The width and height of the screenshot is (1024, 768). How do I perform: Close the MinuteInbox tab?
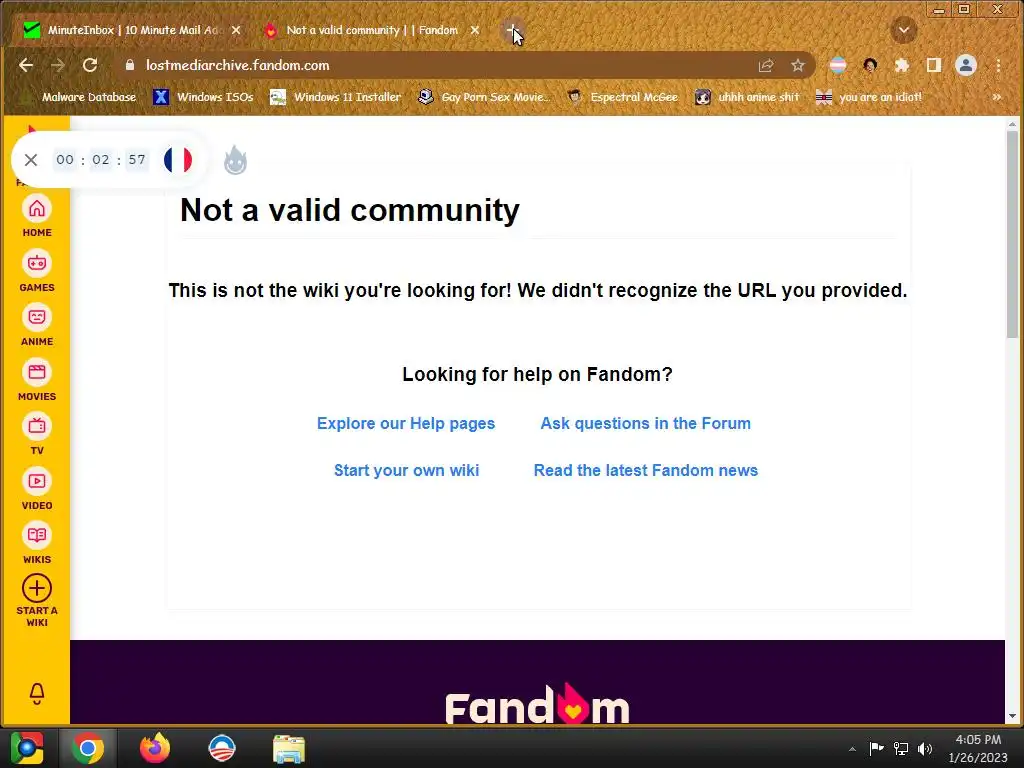[x=236, y=30]
